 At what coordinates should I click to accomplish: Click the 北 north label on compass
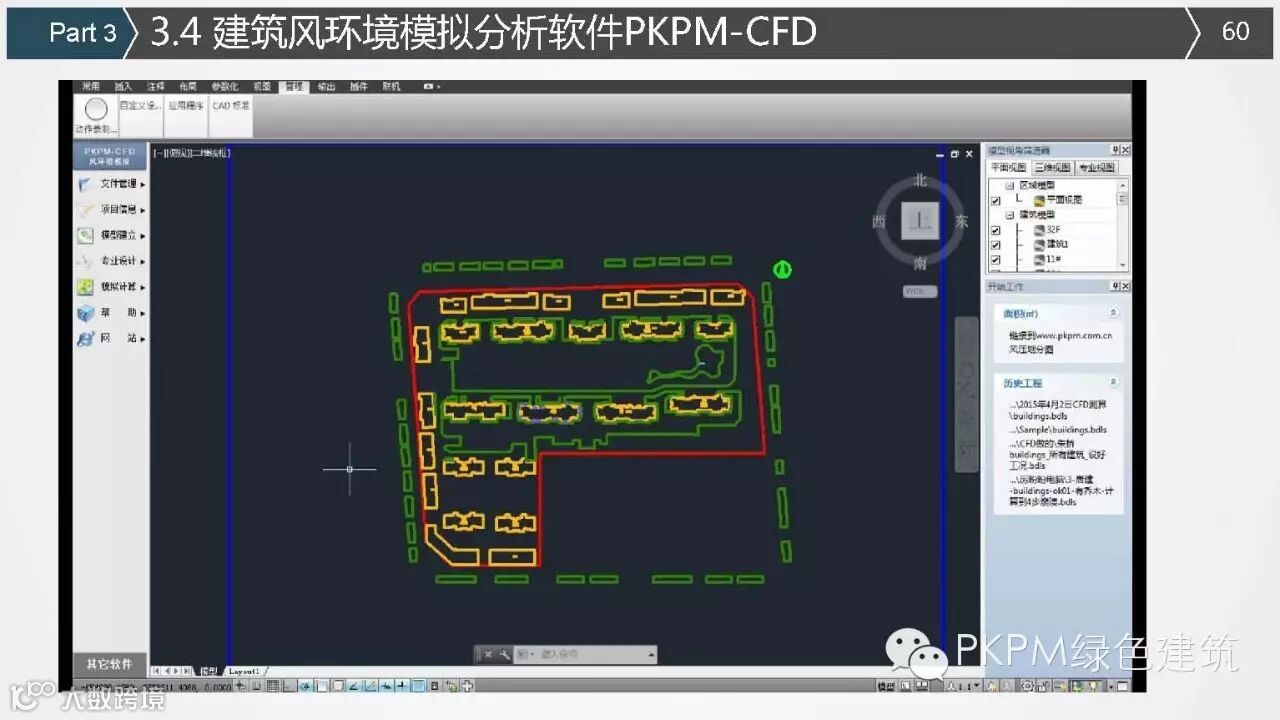tap(920, 181)
